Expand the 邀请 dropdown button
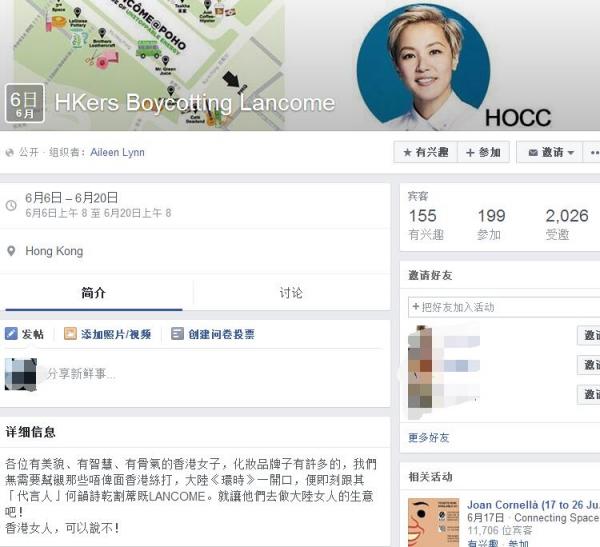This screenshot has width=600, height=547. (x=550, y=152)
